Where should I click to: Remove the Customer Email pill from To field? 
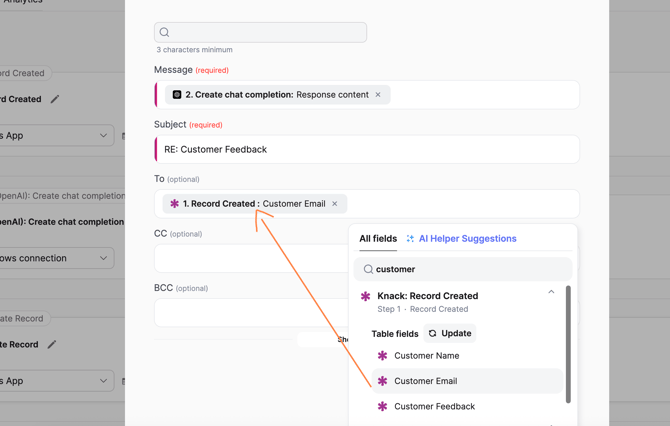pos(335,204)
